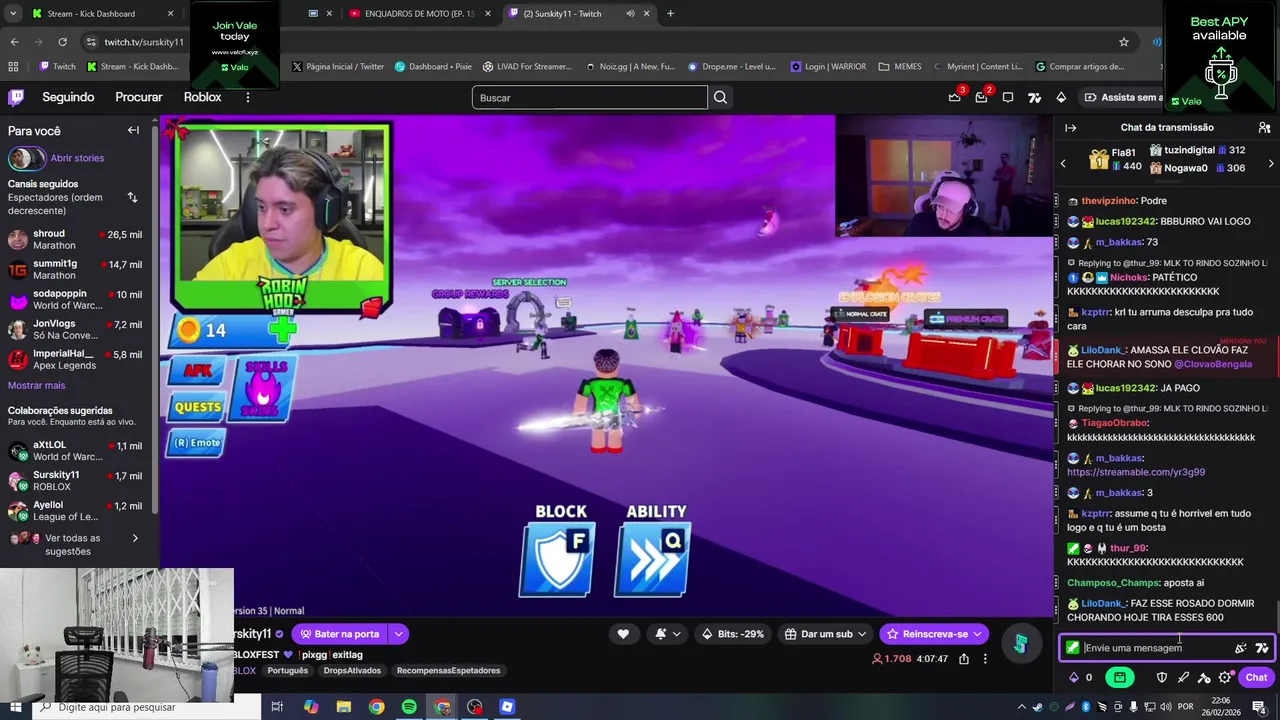
Task: Open the channel points diamond balance
Action: 1080,677
